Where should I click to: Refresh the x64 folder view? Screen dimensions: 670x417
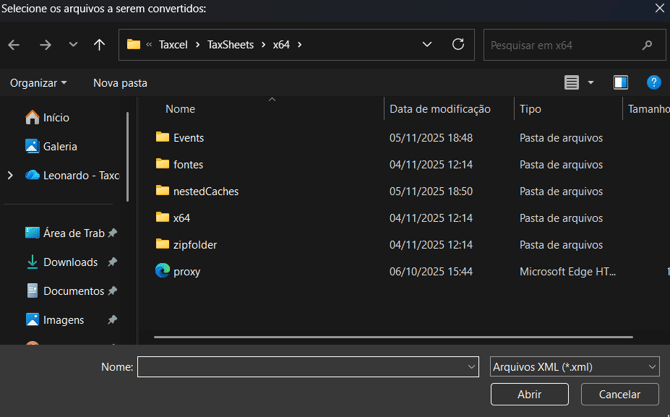click(458, 45)
